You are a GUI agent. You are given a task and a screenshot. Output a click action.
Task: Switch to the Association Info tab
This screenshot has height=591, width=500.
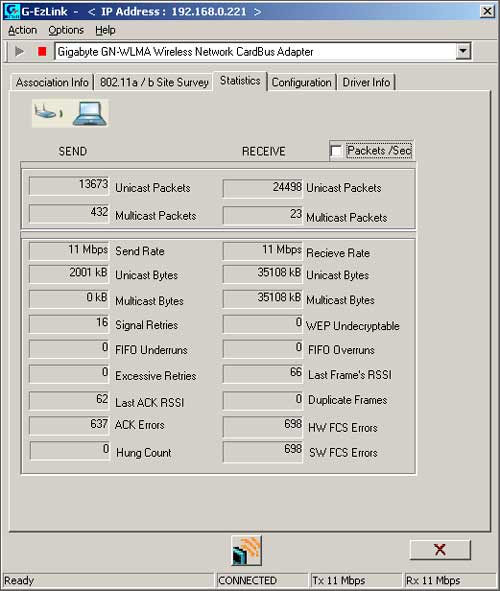click(x=52, y=82)
